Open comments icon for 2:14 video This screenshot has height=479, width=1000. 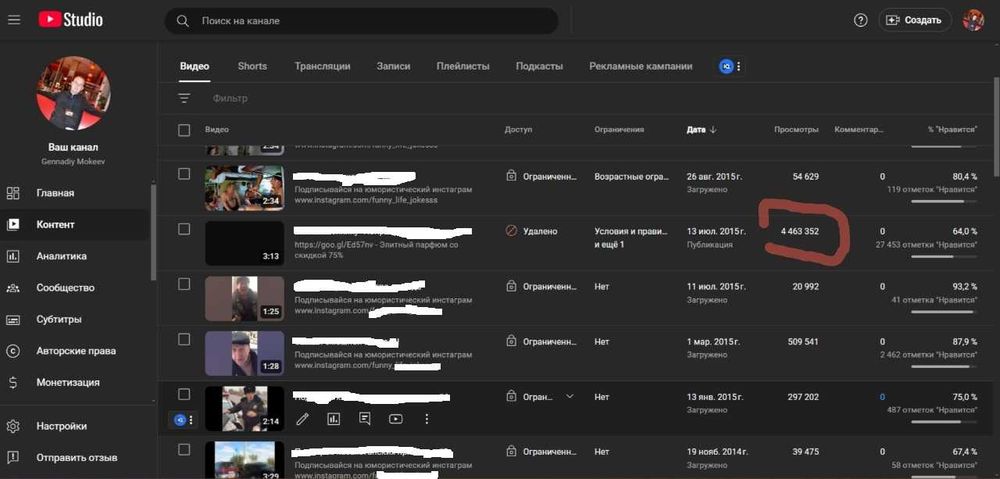click(x=365, y=419)
